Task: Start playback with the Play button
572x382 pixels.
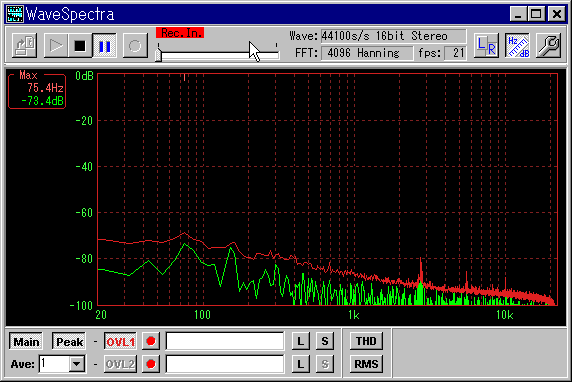Action: click(56, 46)
